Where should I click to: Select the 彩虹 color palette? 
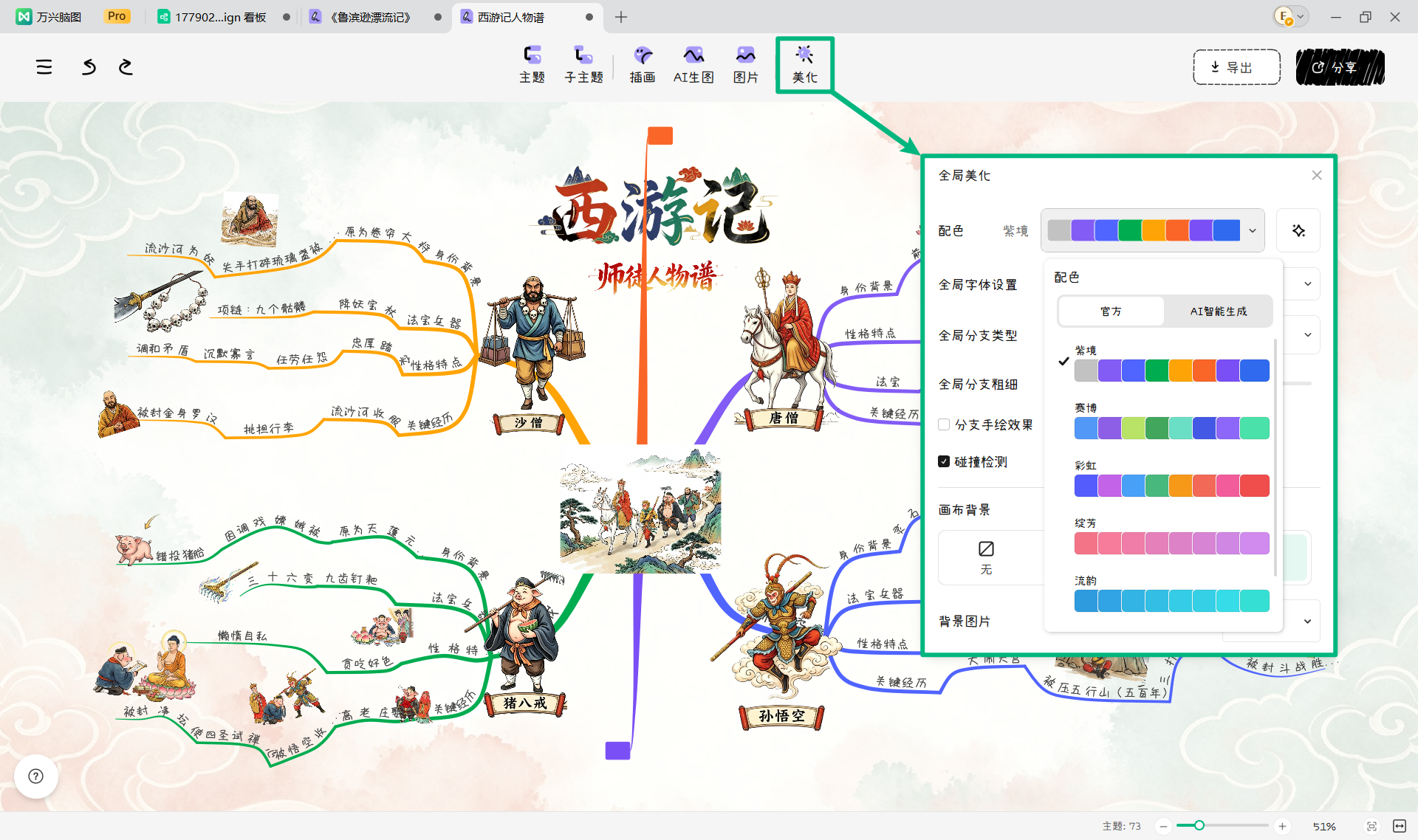coord(1171,485)
